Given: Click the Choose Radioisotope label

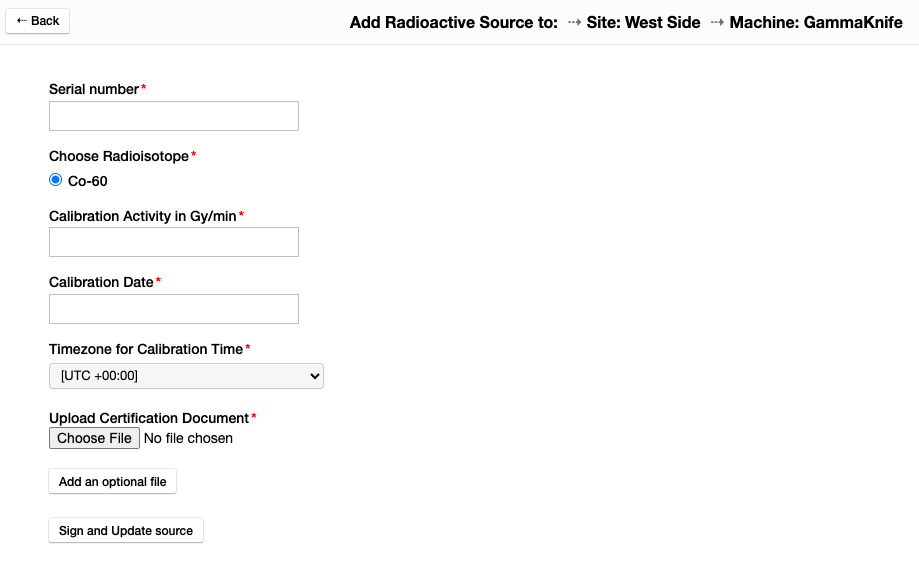Looking at the screenshot, I should (119, 156).
